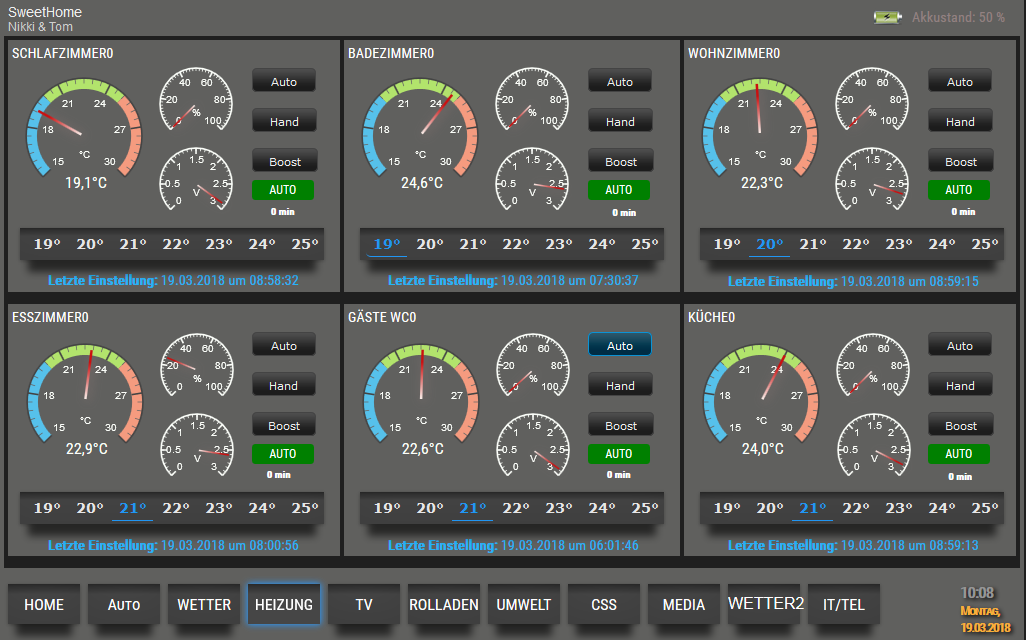1026x640 pixels.
Task: Switch Wohnzimmer to Hand mode
Action: click(x=959, y=122)
